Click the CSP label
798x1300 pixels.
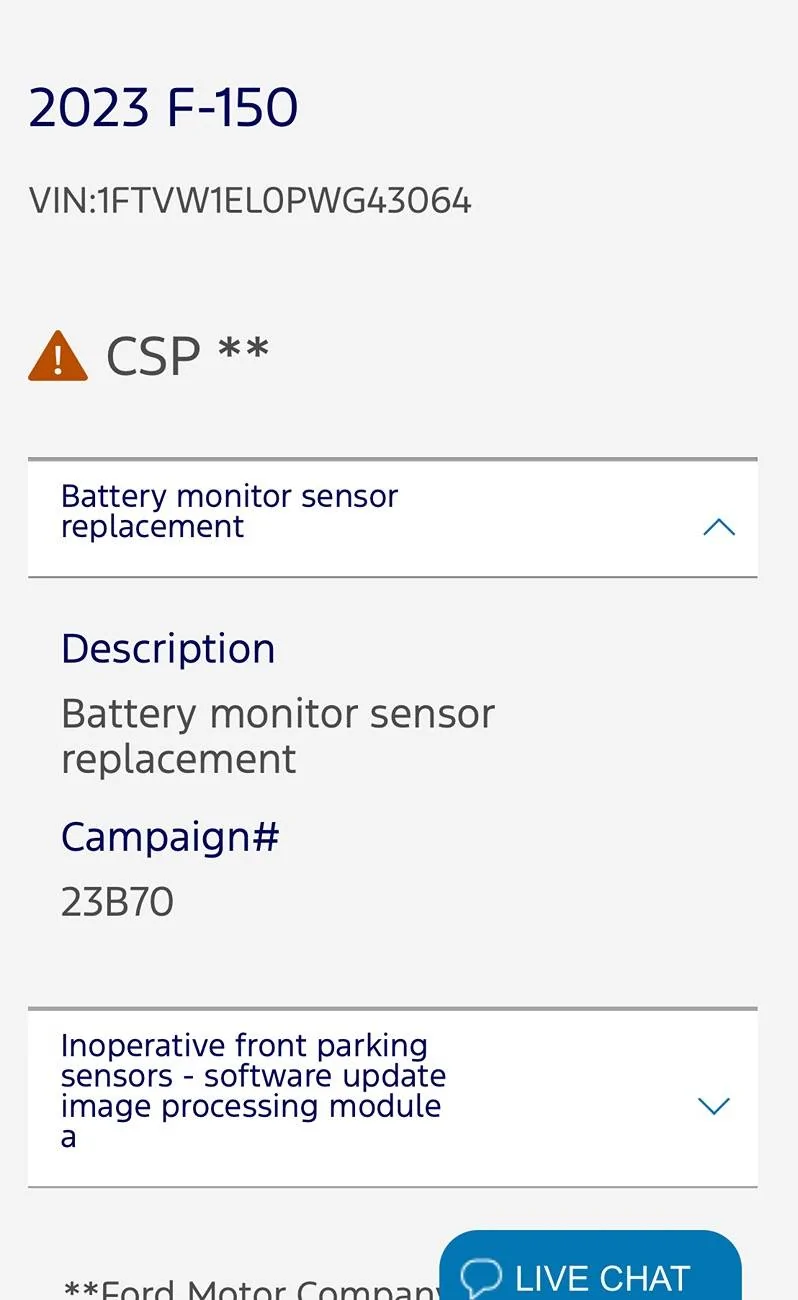coord(153,356)
